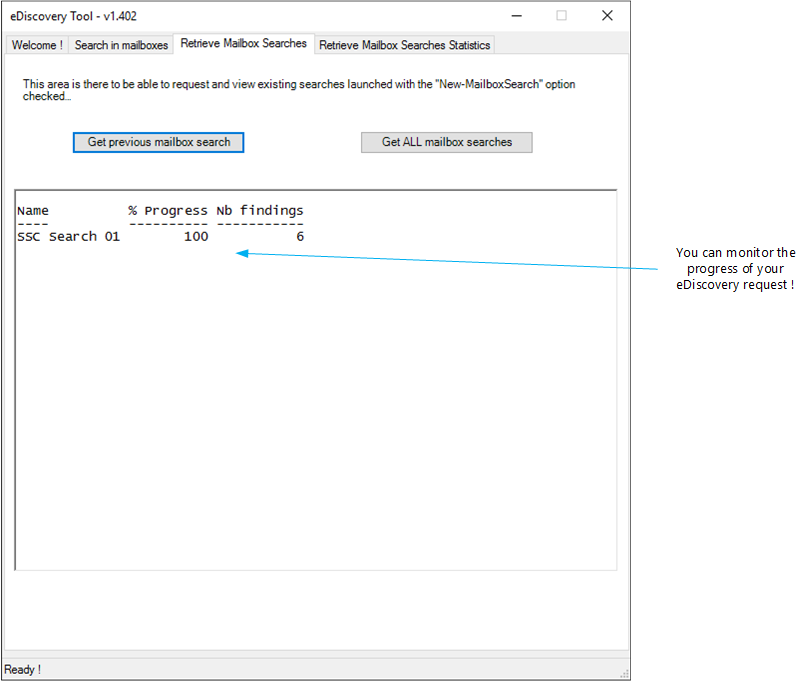Click the % Progress column header
This screenshot has width=807, height=681.
(x=167, y=211)
